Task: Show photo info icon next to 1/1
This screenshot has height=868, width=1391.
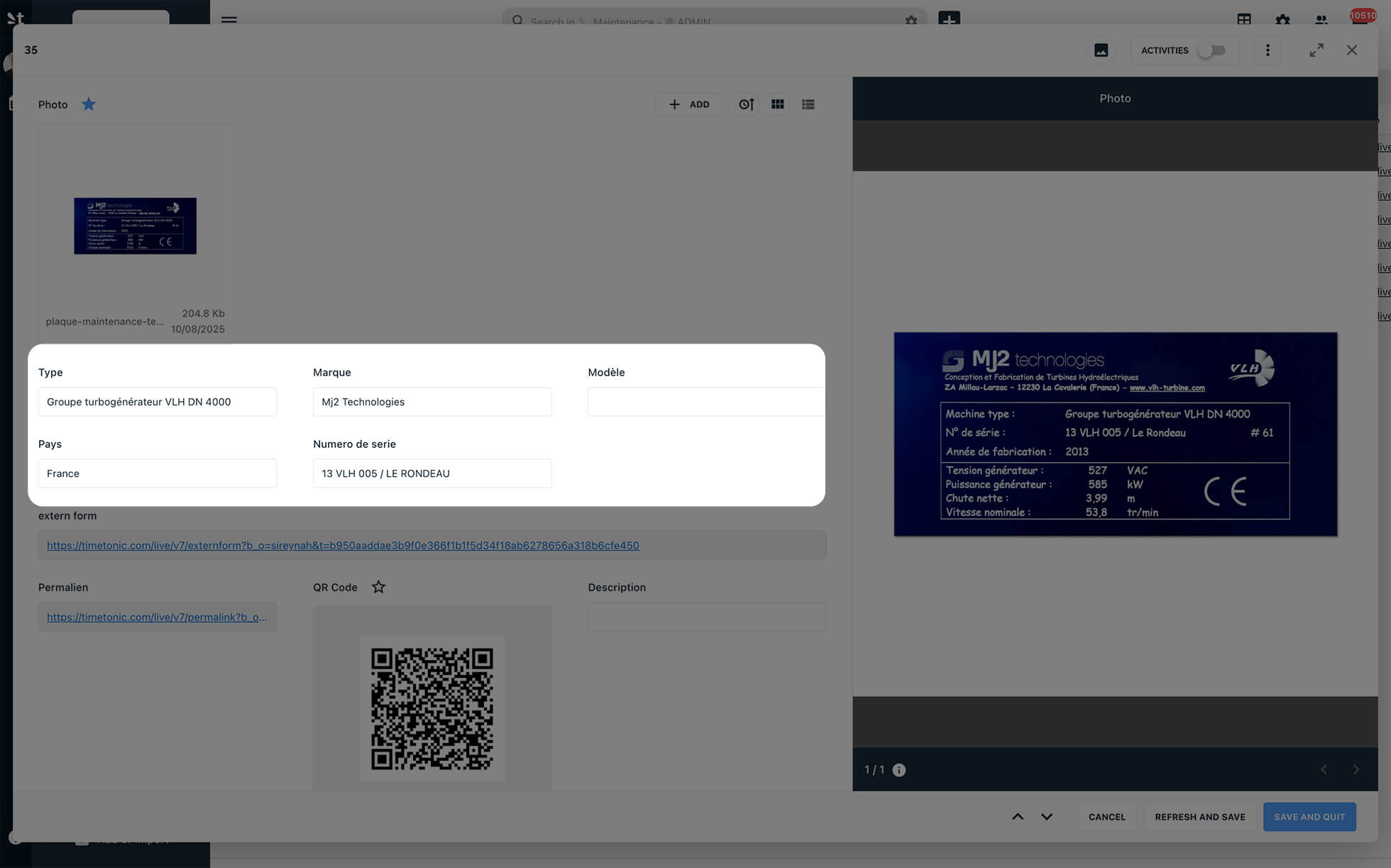Action: click(898, 770)
